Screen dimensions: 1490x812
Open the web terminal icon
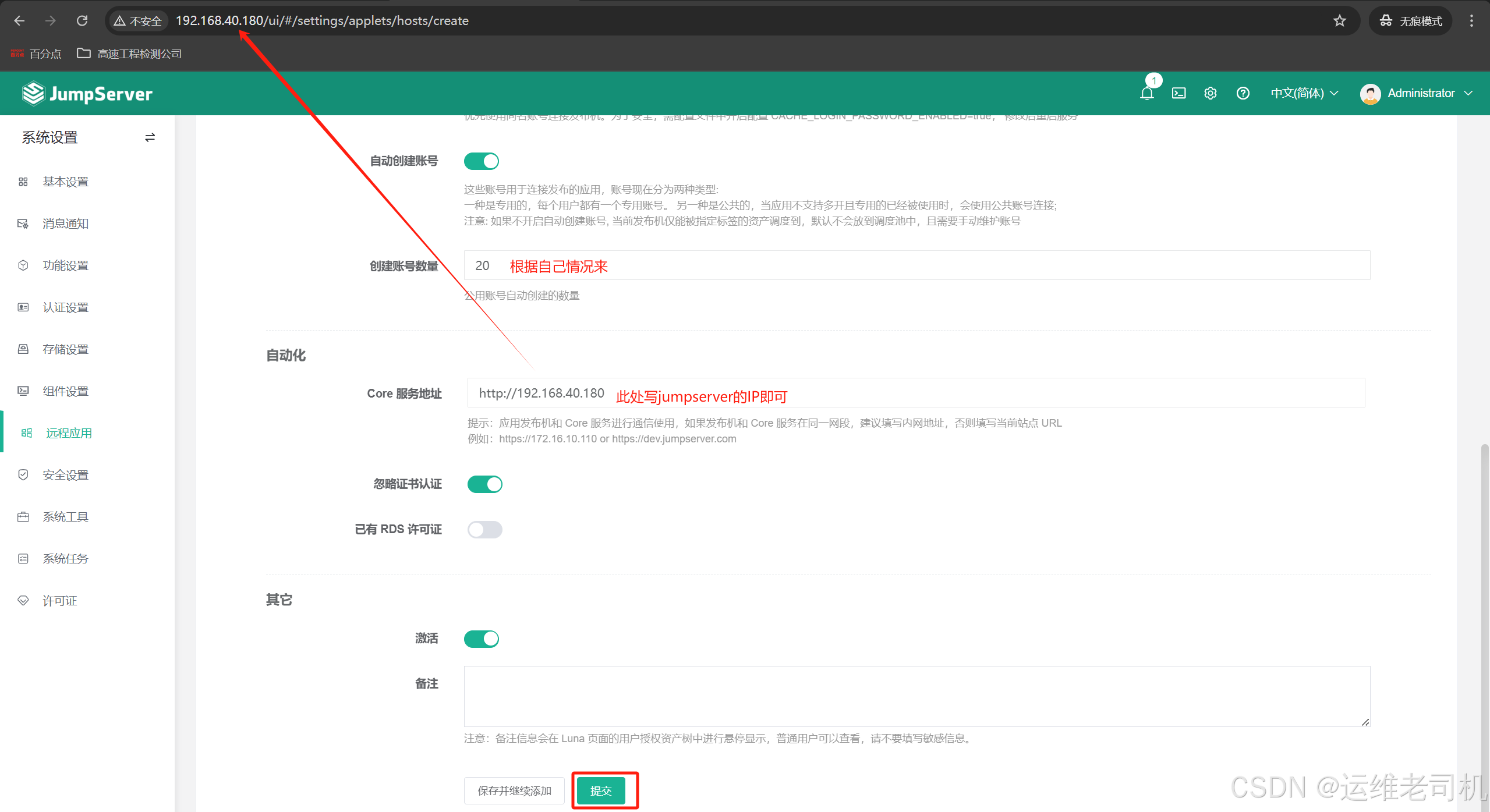pyautogui.click(x=1178, y=93)
